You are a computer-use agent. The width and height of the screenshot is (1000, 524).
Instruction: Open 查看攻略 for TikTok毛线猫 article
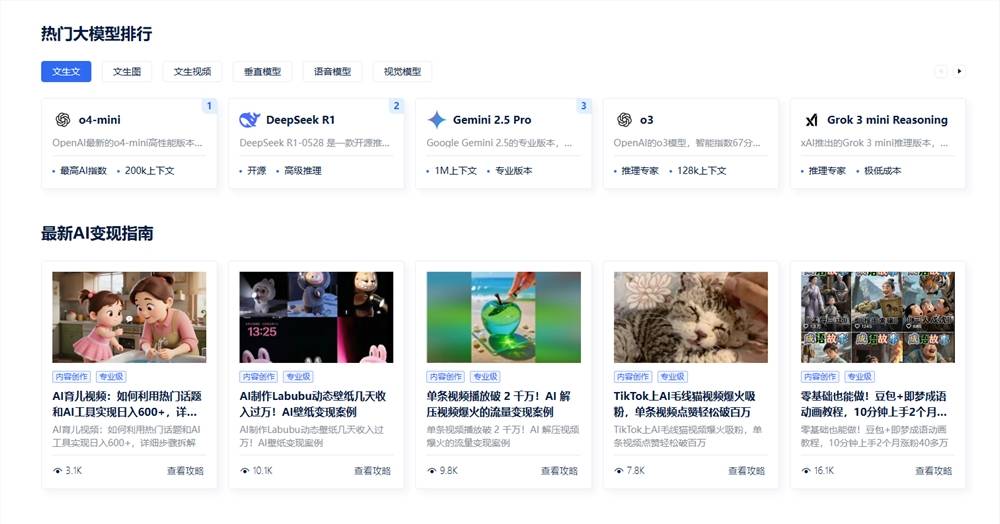[x=747, y=470]
